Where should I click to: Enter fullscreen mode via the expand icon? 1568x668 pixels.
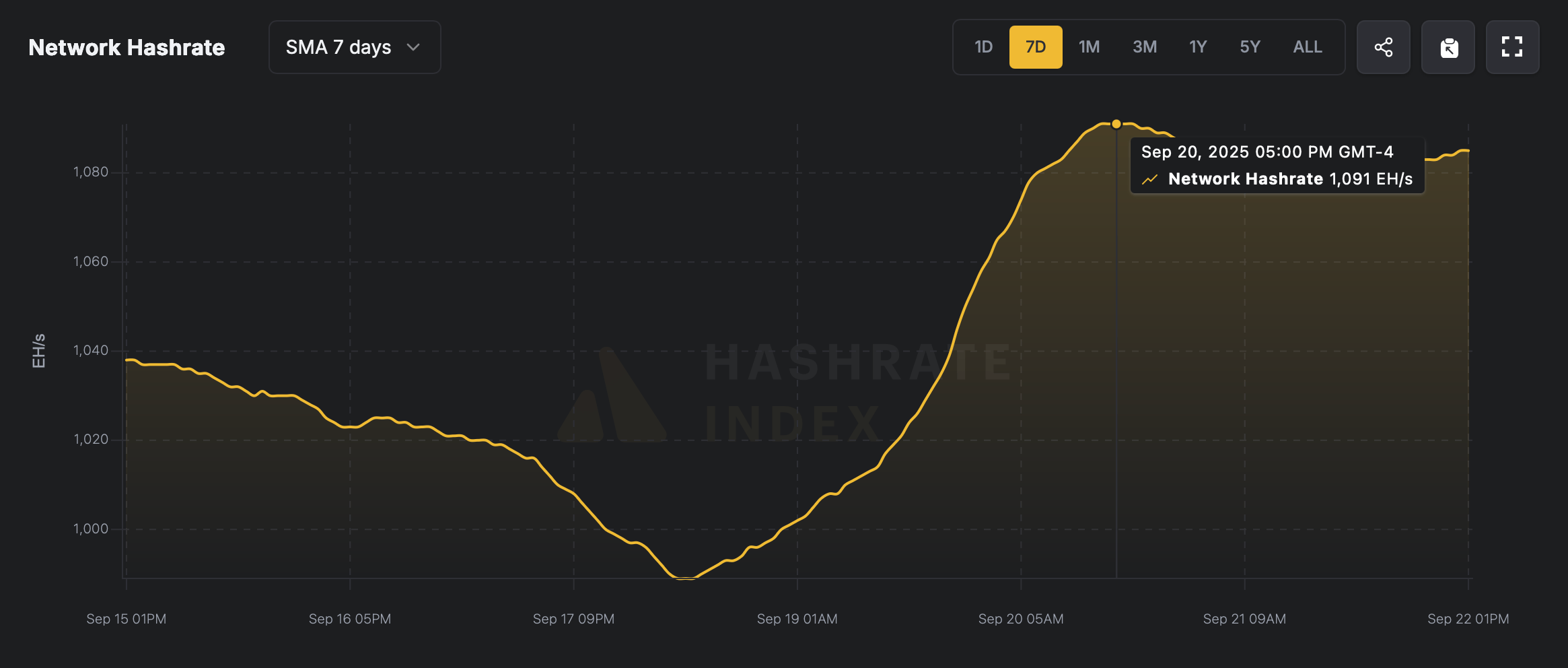(1513, 46)
